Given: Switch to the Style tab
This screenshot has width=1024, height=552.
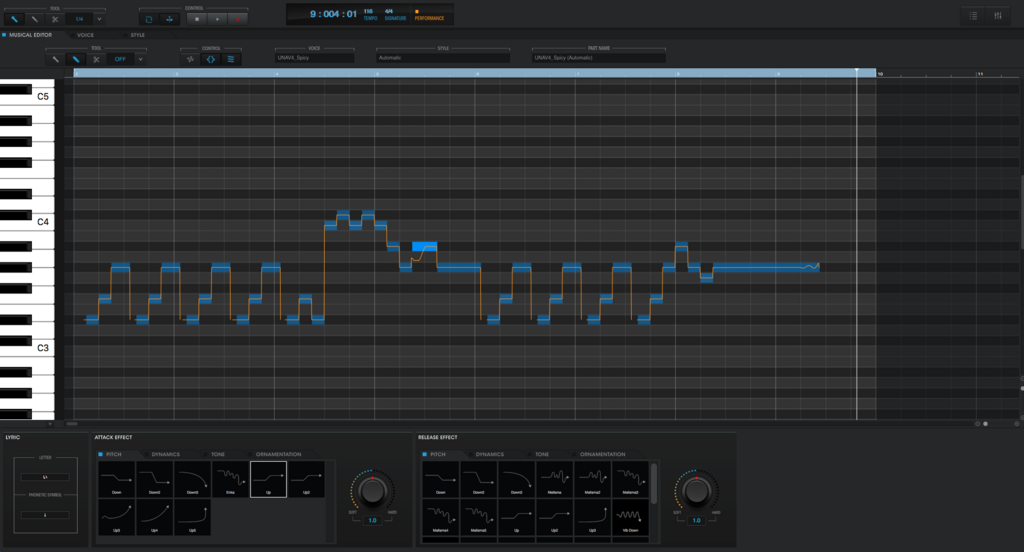Looking at the screenshot, I should (x=137, y=35).
